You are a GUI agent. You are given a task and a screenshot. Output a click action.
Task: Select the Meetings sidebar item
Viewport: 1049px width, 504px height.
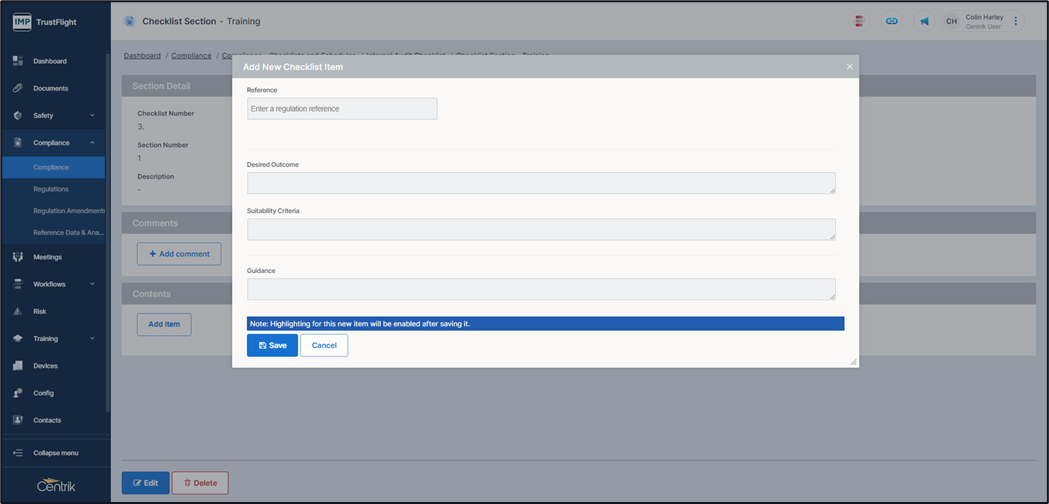pyautogui.click(x=47, y=257)
